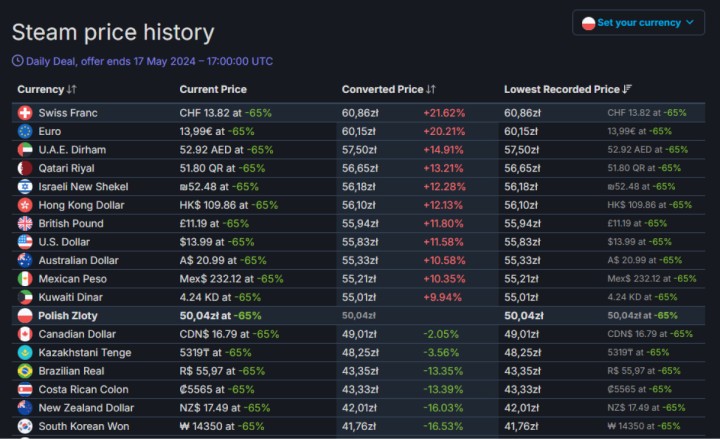Select the U.S. Dollar currency name
This screenshot has height=439, width=720.
64,242
